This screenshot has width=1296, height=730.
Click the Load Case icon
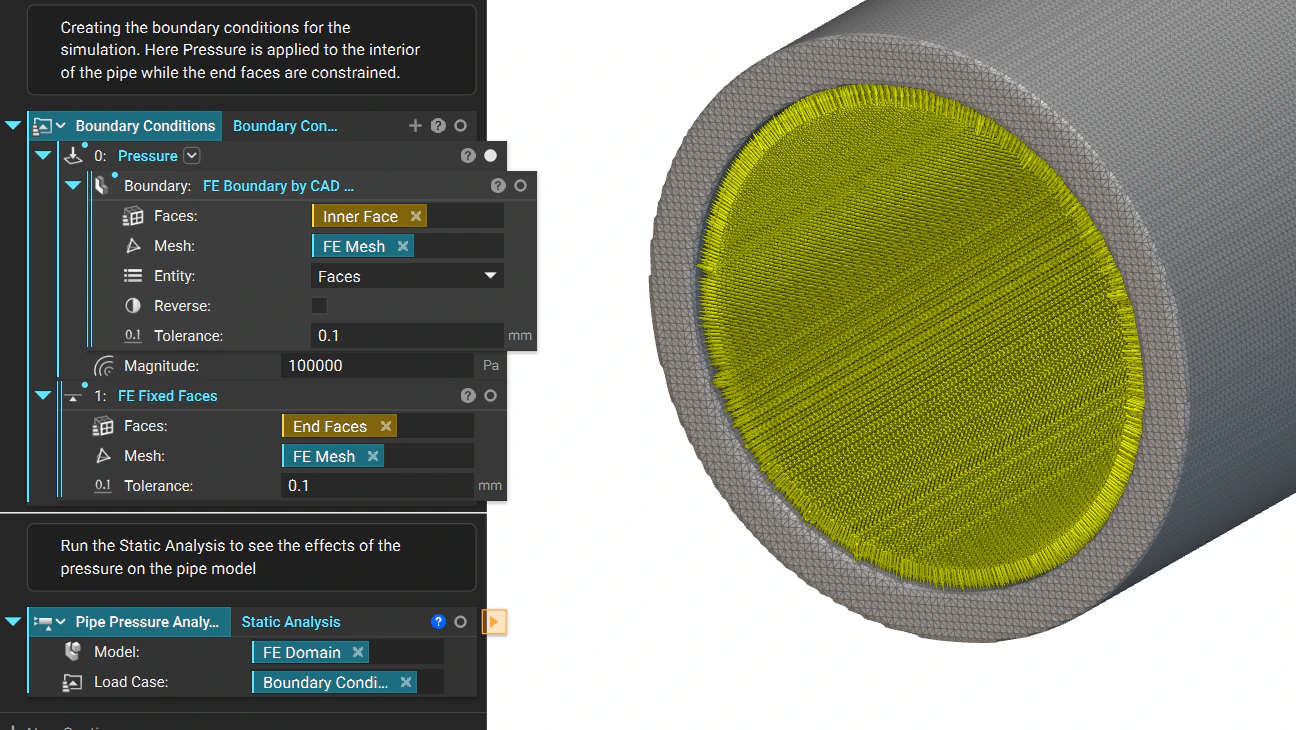(x=69, y=681)
